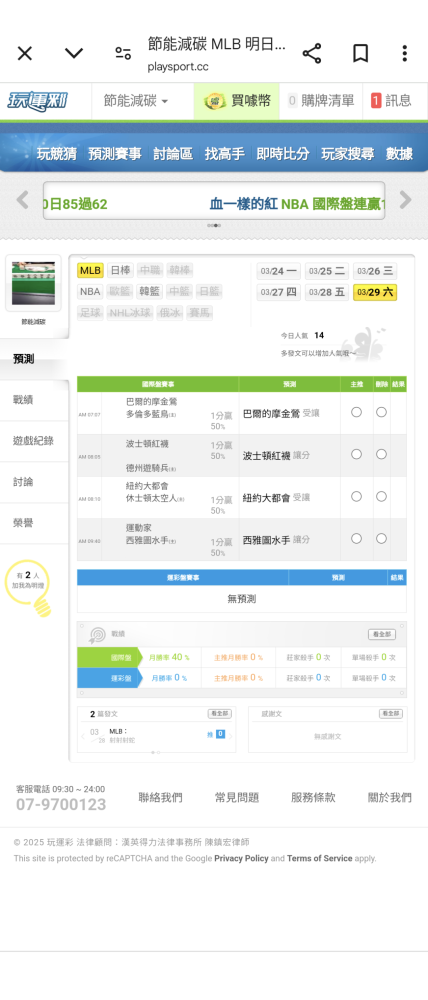This screenshot has width=428, height=1000.
Task: Click the lightbulb 加我為明燈 icon
Action: 29,588
